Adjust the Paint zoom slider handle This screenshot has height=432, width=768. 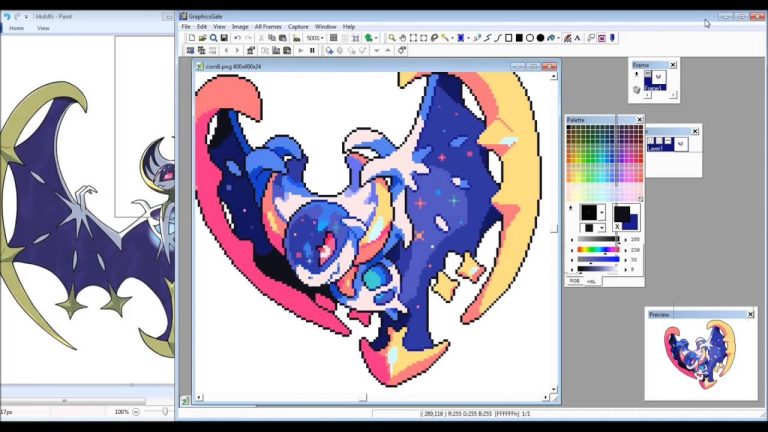(165, 412)
